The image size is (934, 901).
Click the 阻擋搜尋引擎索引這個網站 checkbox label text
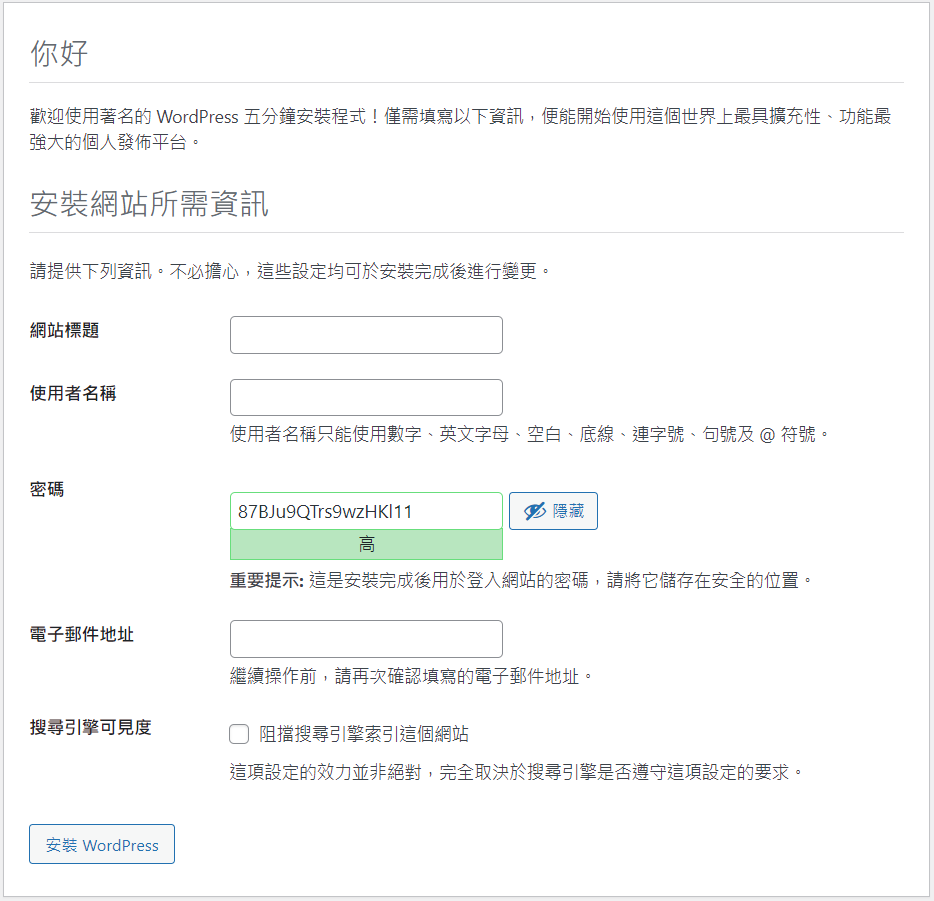tap(364, 734)
